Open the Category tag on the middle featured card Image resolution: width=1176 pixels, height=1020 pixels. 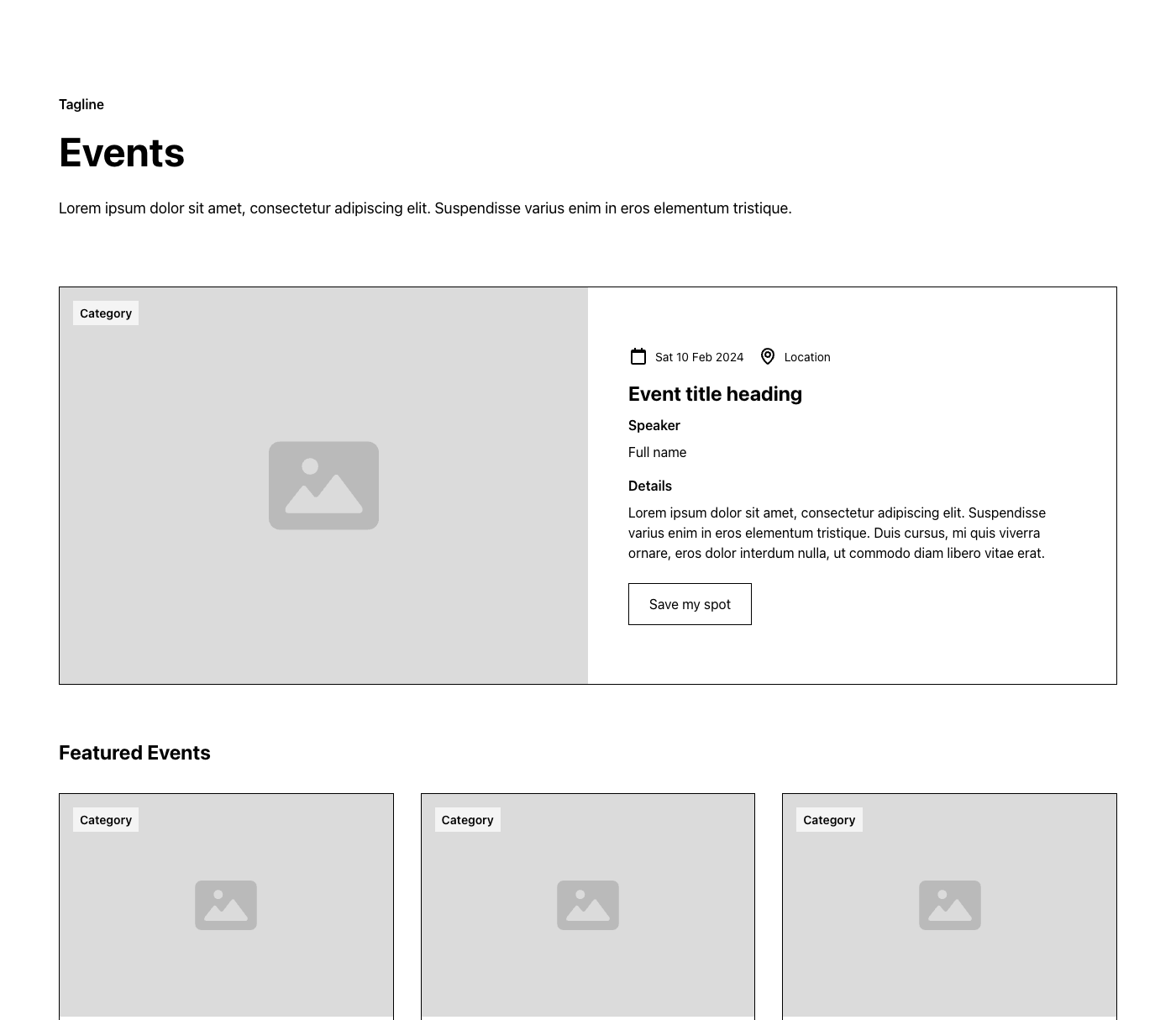[468, 820]
